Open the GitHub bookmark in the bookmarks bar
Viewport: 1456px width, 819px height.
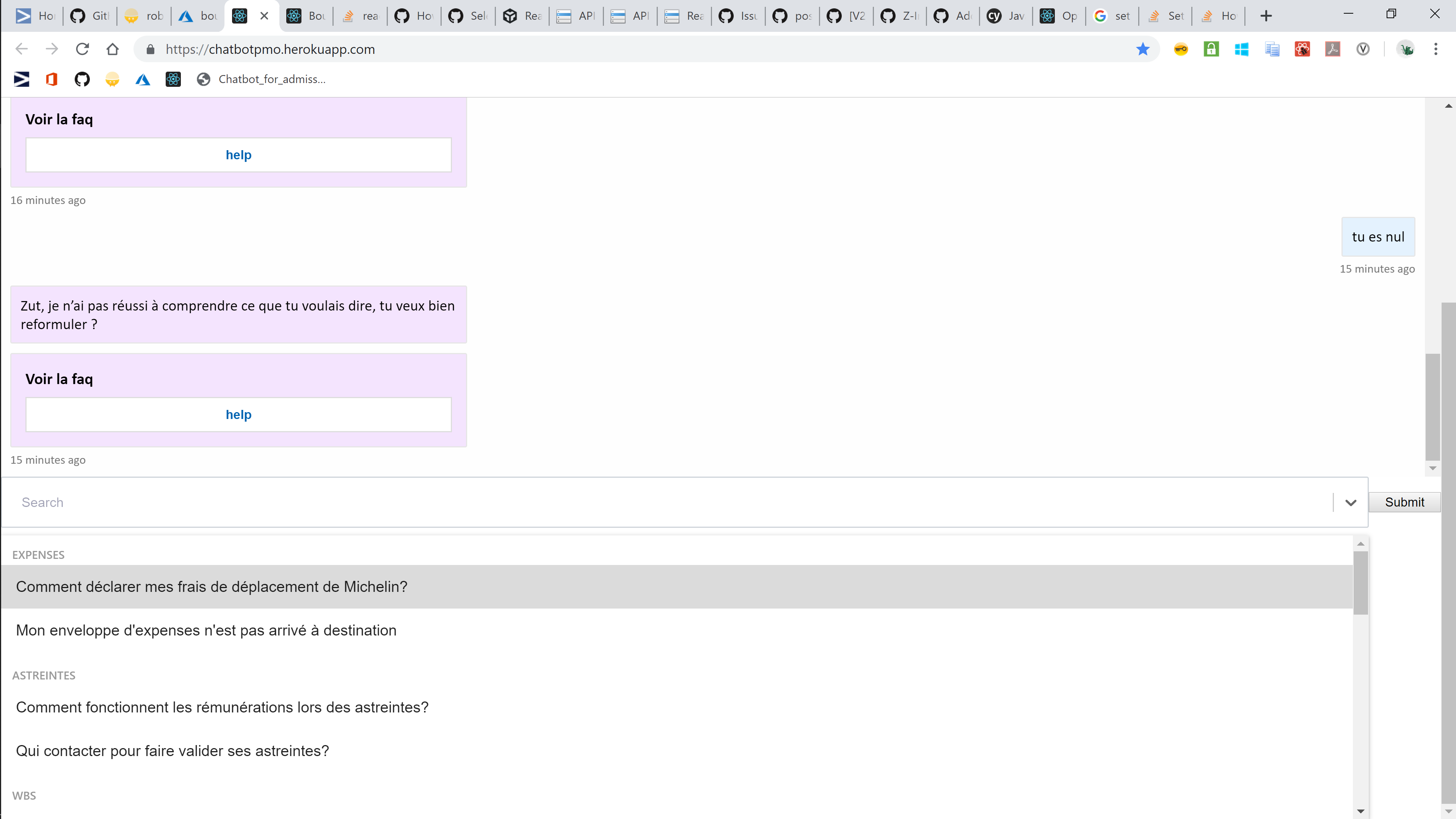pos(82,79)
